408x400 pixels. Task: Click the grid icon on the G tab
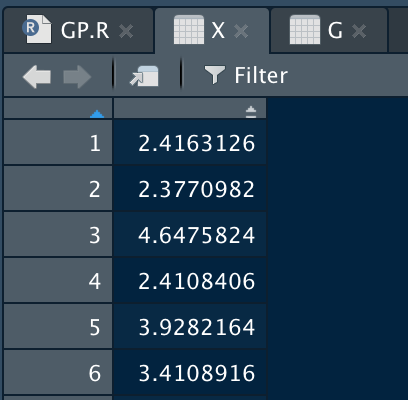tap(305, 30)
